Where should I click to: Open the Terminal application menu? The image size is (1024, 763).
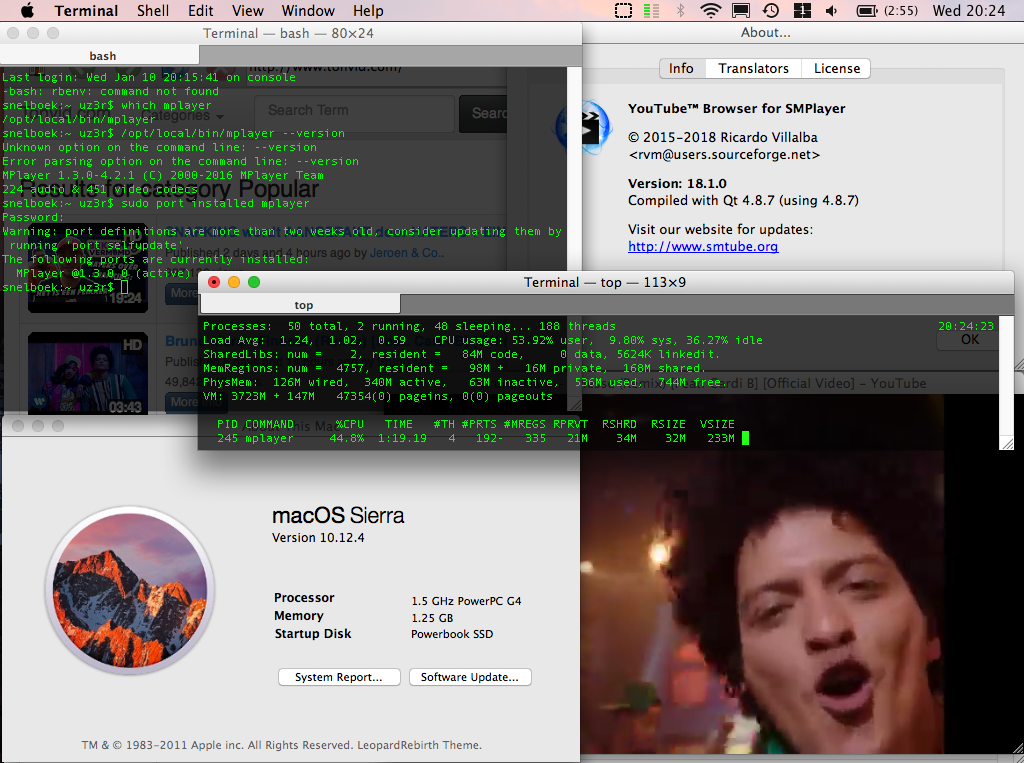tap(86, 10)
